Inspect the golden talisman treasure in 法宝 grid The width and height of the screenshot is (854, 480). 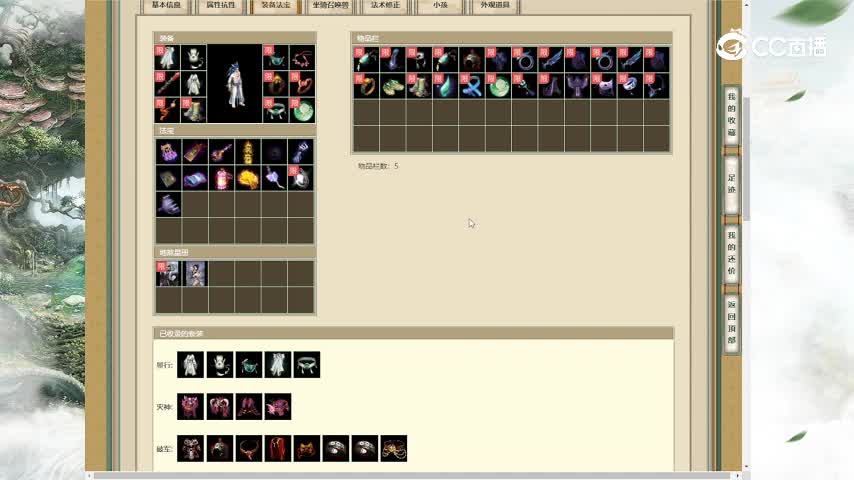click(x=248, y=152)
